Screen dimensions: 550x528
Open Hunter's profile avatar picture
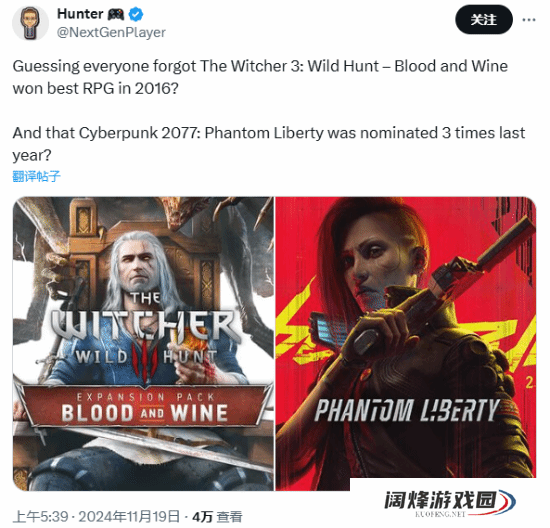[30, 23]
